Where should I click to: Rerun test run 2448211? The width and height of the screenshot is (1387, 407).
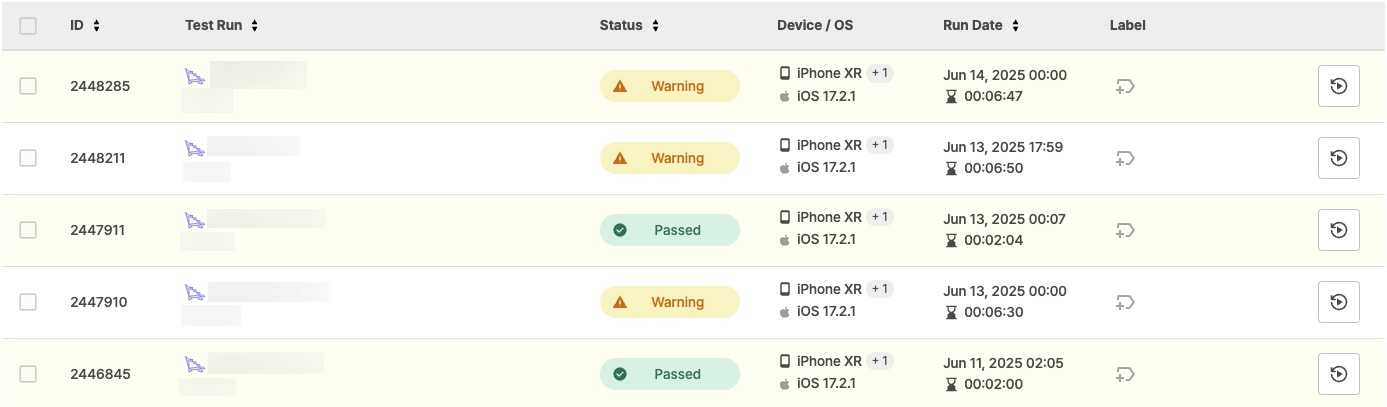(1338, 158)
